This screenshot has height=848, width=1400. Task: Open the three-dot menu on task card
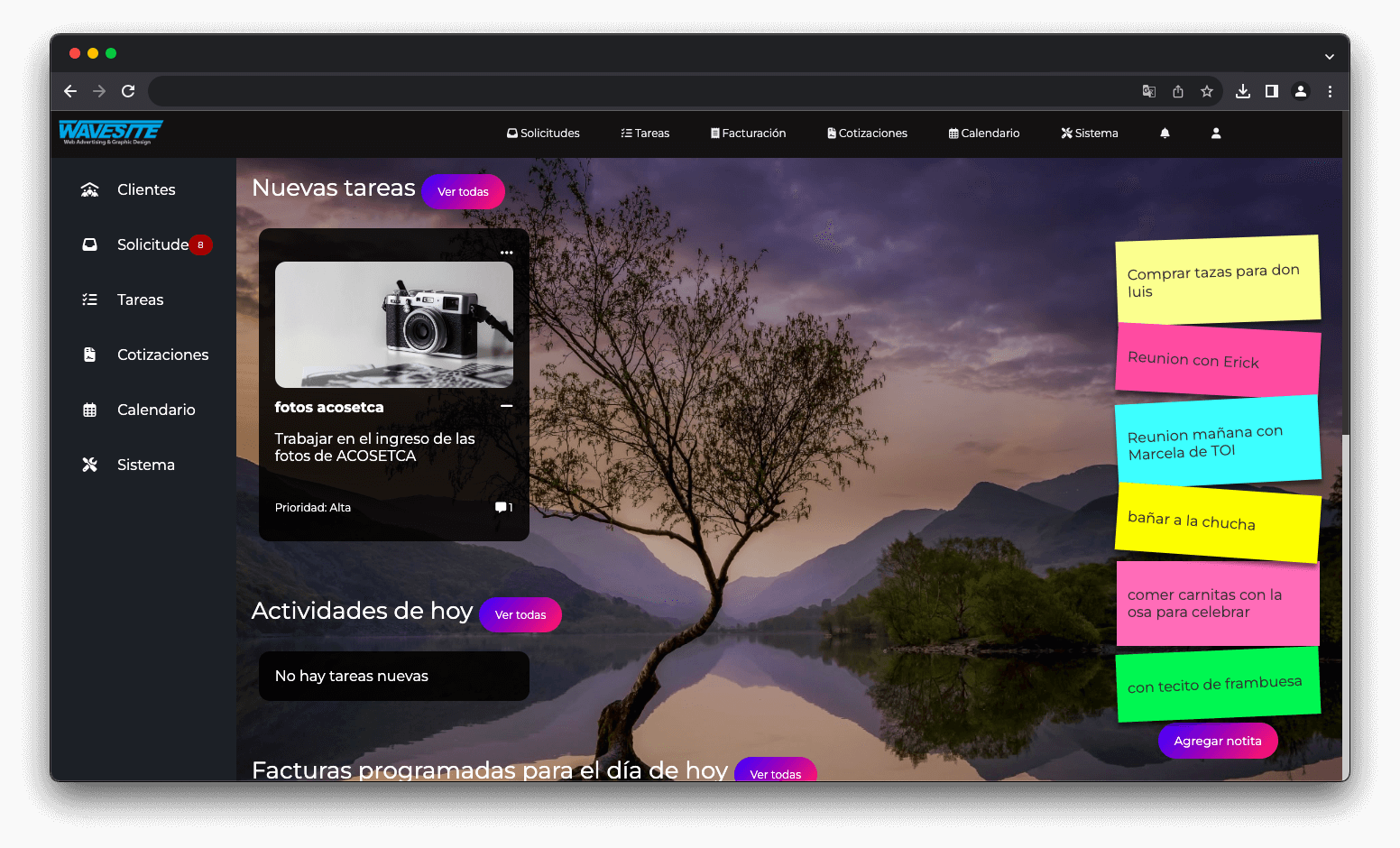coord(506,253)
